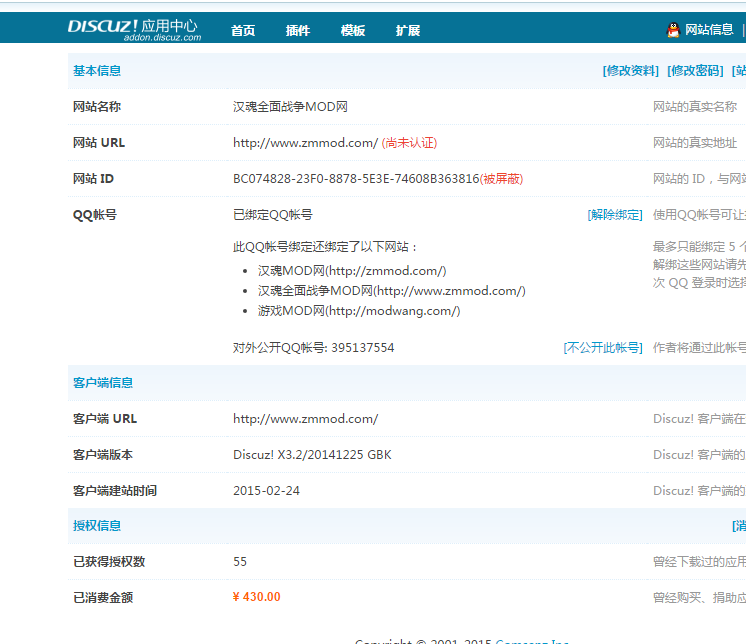746x644 pixels.
Task: Open the 插件 menu item
Action: [x=298, y=30]
